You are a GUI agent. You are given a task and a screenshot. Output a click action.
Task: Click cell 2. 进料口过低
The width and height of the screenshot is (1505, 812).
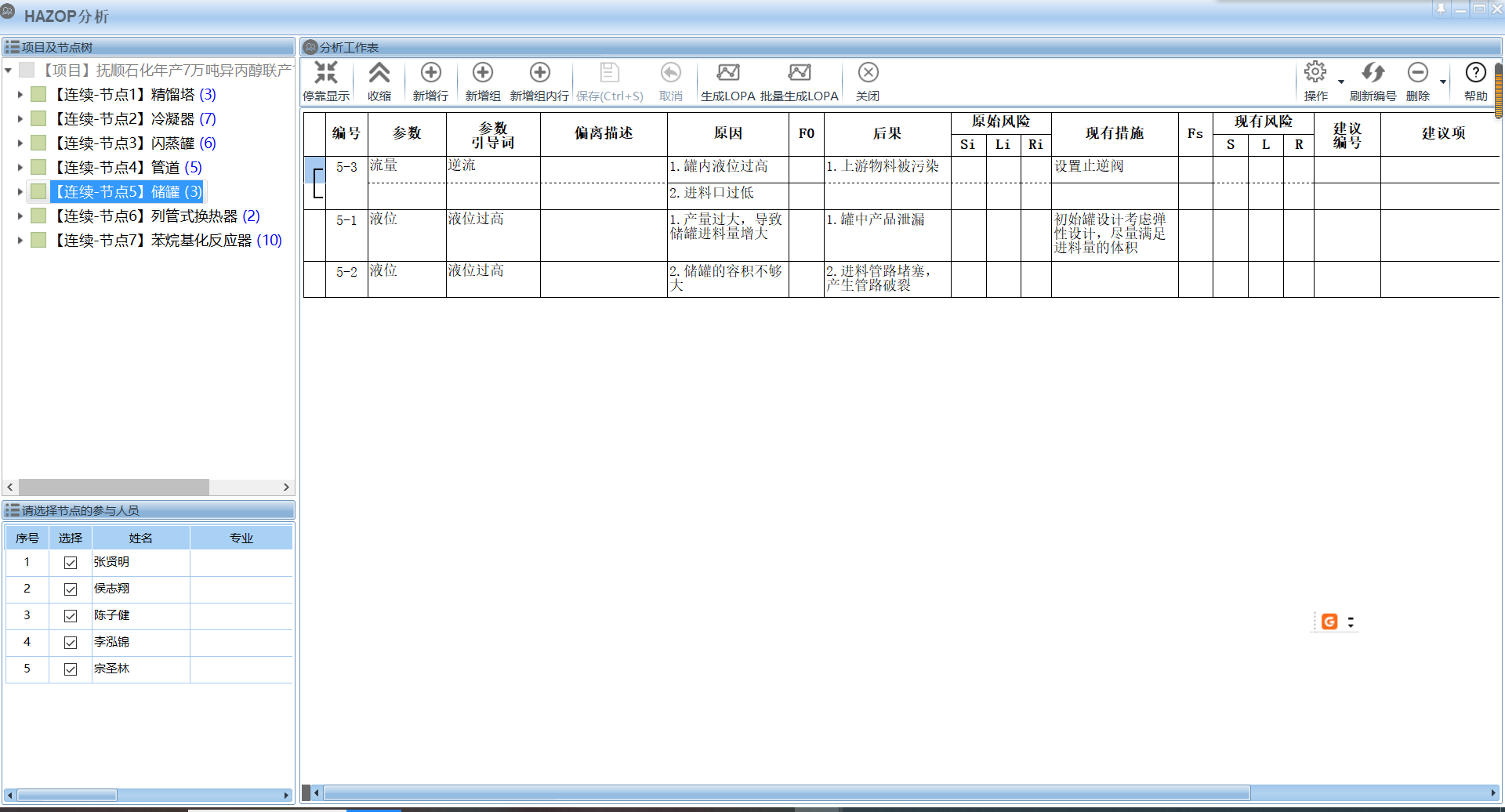click(728, 197)
